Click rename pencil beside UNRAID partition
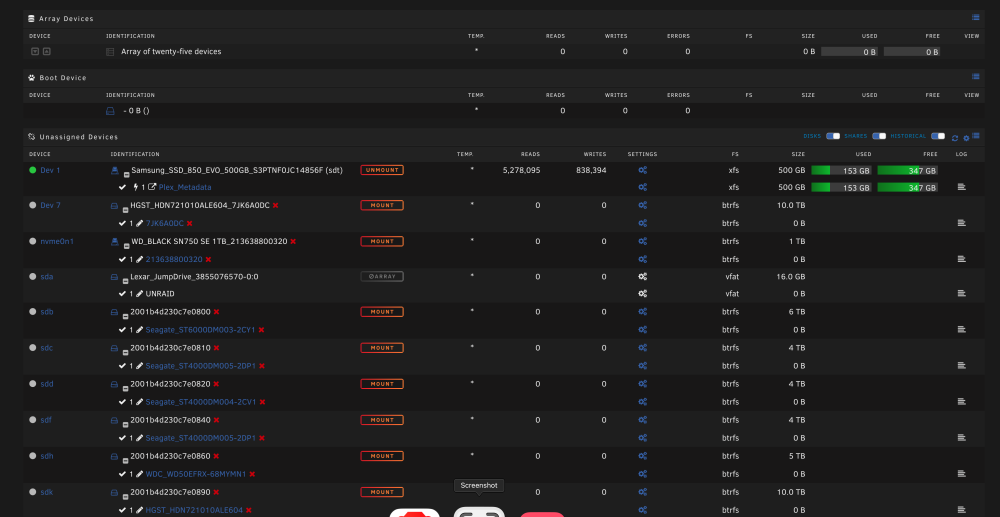 coord(139,294)
